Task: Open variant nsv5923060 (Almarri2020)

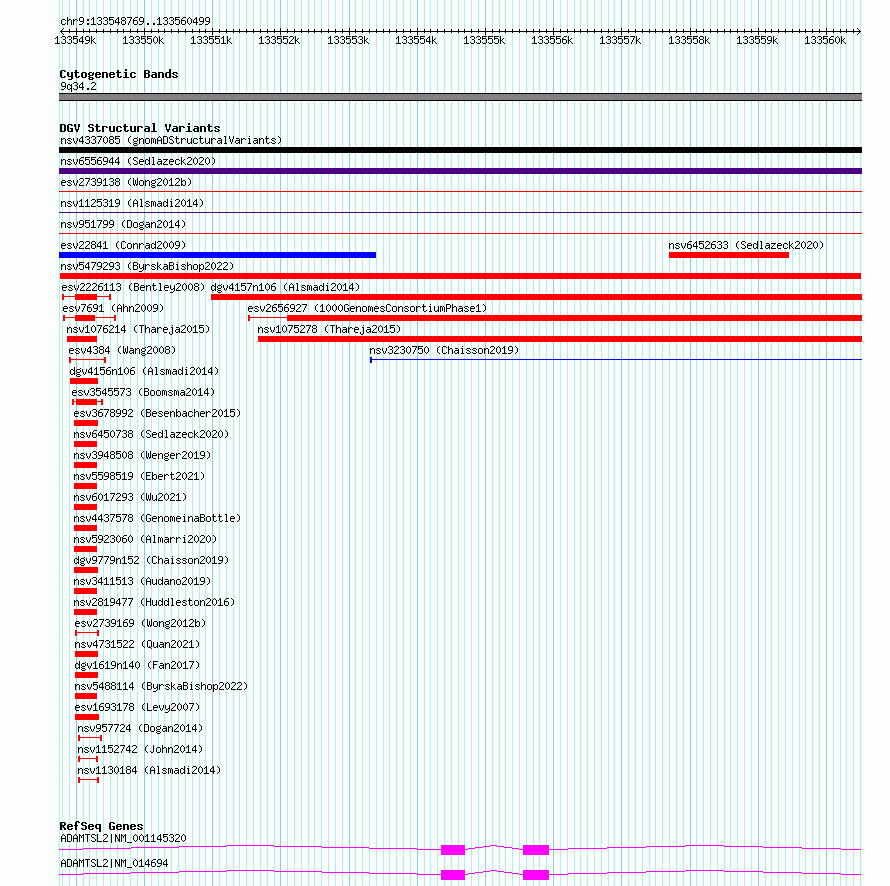Action: 145,539
